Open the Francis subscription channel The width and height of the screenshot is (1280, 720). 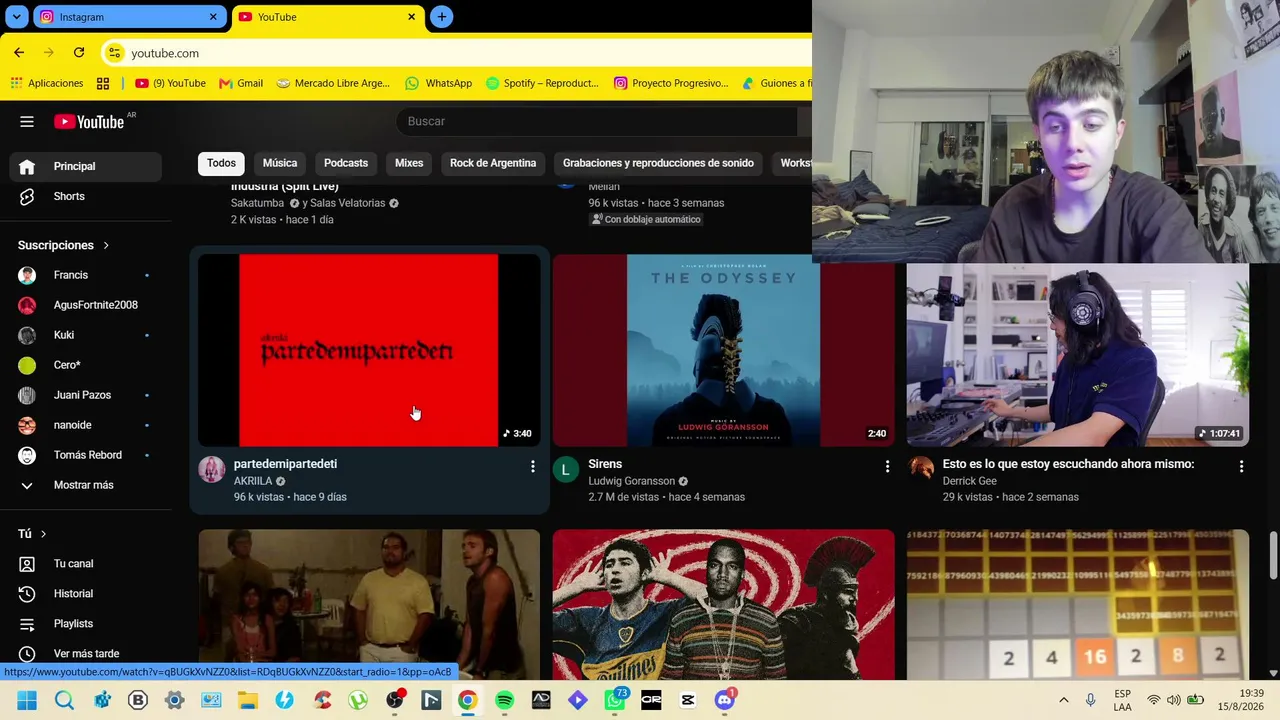(85, 275)
